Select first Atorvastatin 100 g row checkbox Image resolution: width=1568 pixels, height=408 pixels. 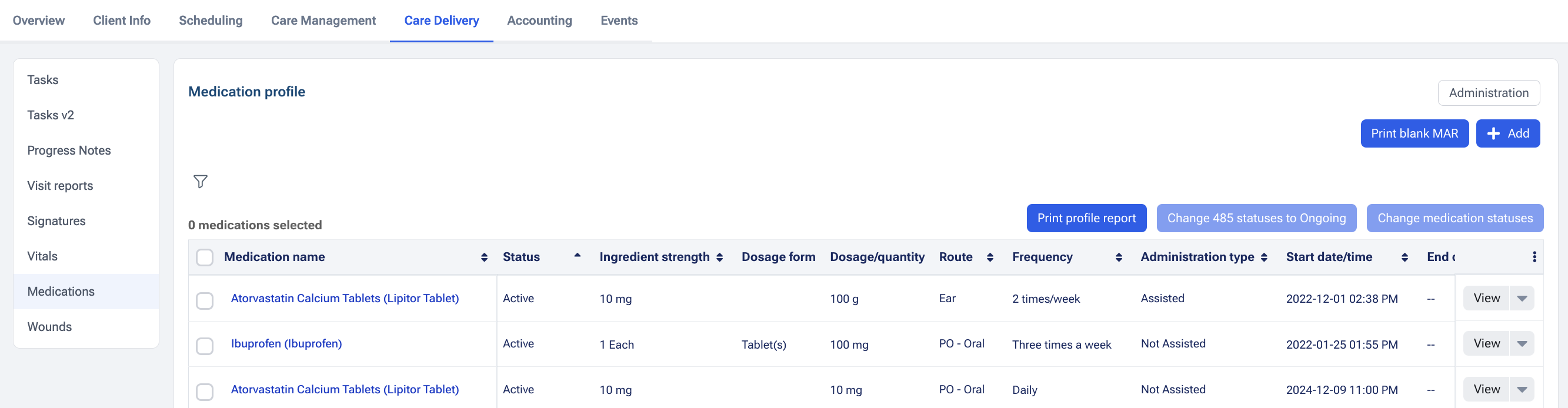(x=205, y=300)
